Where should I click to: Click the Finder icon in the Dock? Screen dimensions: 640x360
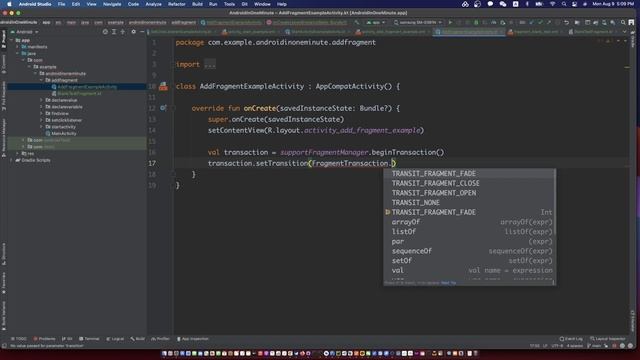coord(164,353)
